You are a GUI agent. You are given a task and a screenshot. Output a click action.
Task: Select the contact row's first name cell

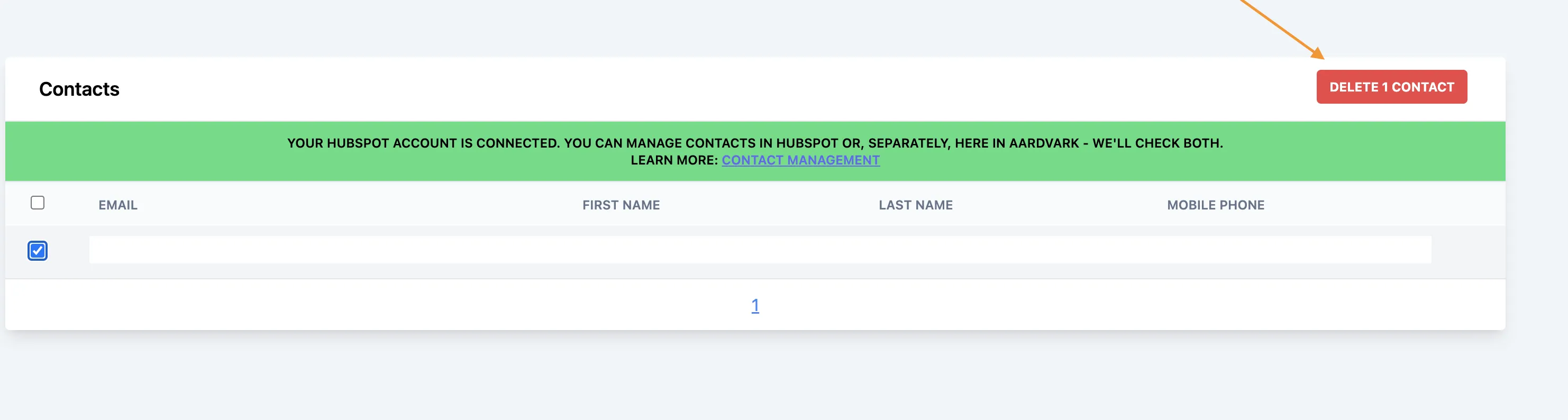pyautogui.click(x=620, y=250)
